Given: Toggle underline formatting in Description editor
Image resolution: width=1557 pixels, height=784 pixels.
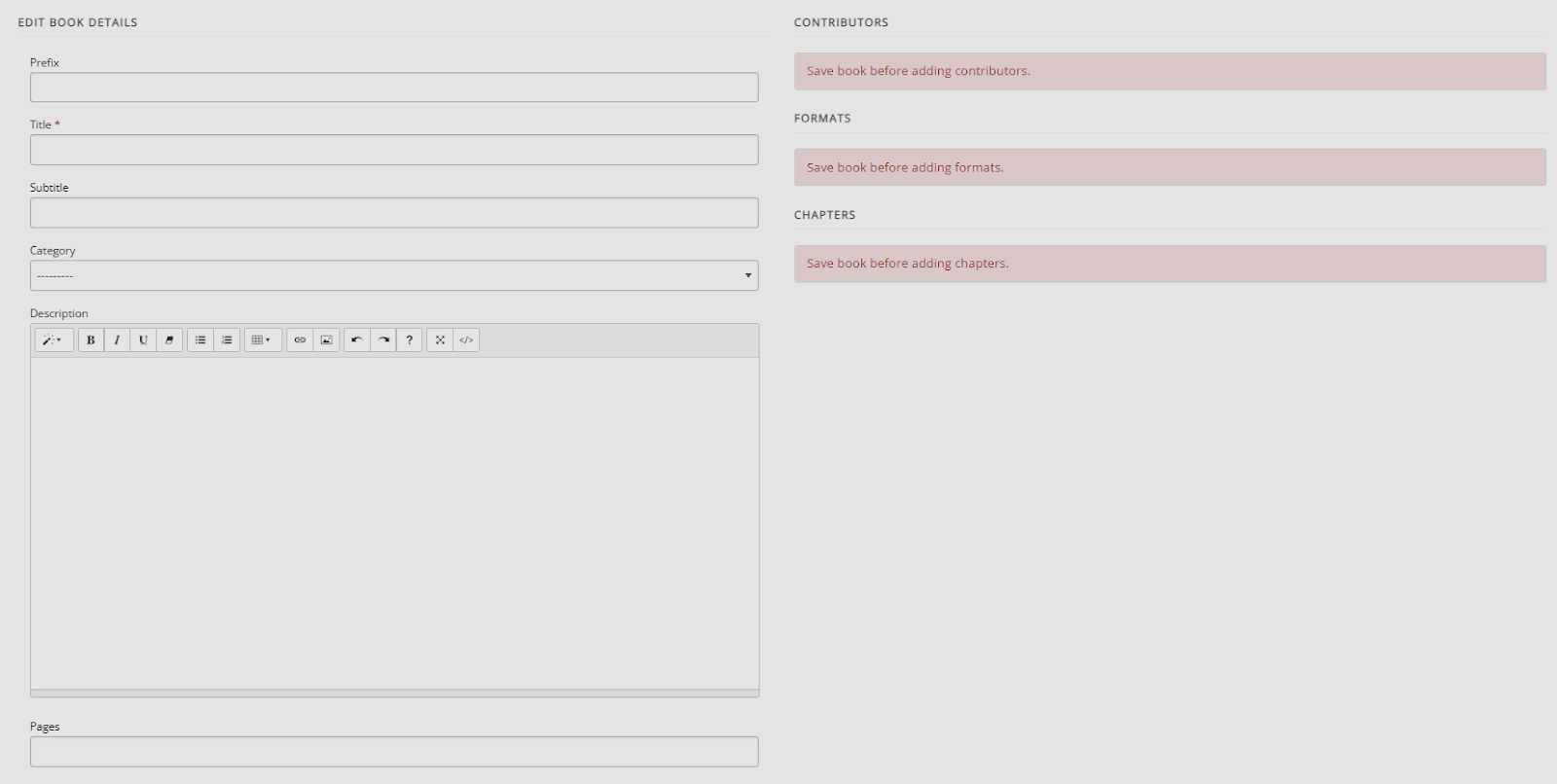Looking at the screenshot, I should tap(143, 339).
